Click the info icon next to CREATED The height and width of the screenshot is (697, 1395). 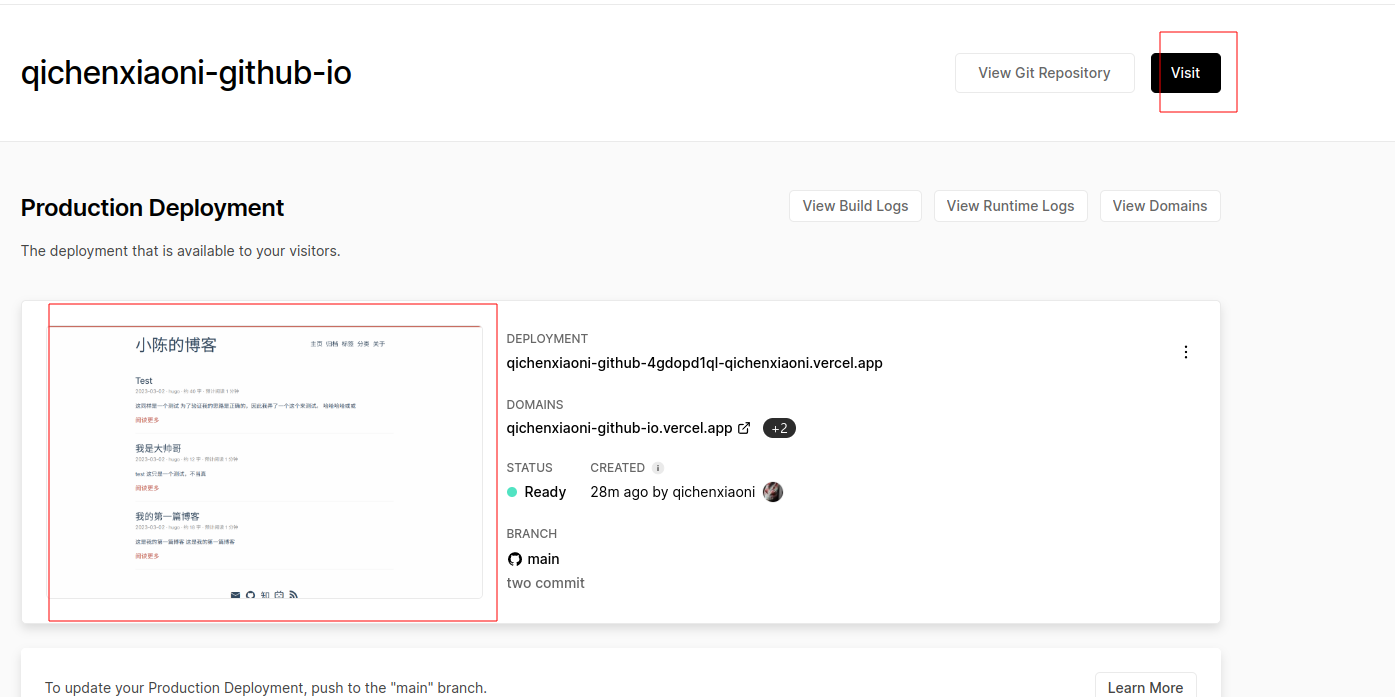coord(658,468)
